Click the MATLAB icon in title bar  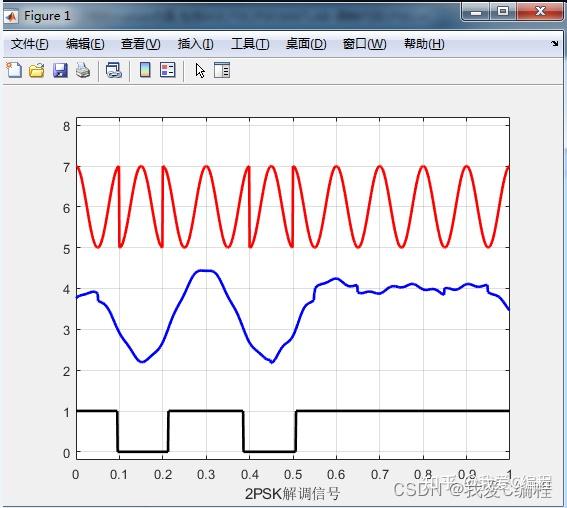click(11, 16)
